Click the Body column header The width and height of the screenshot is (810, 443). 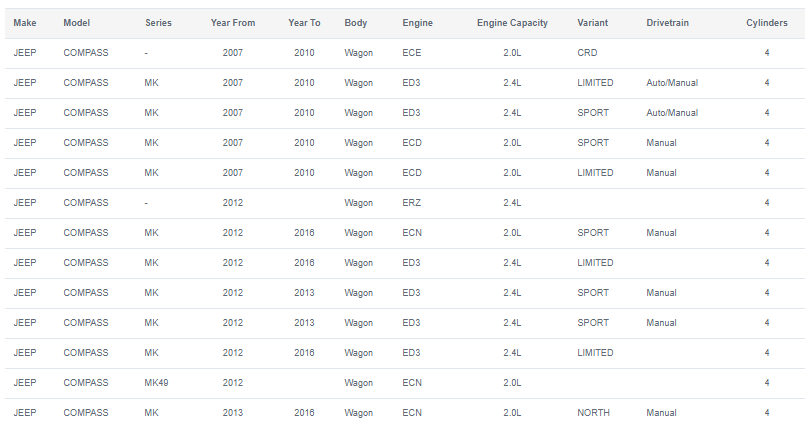tap(356, 23)
